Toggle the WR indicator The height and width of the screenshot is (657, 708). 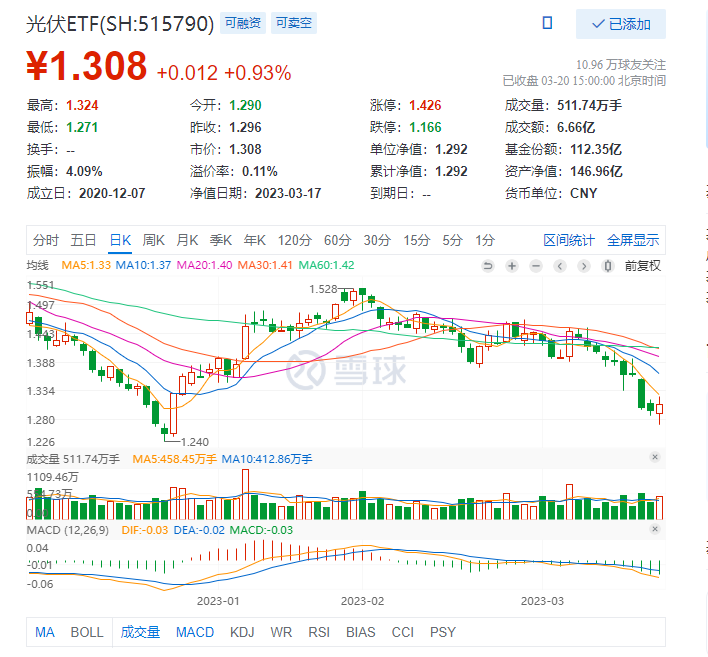[281, 632]
